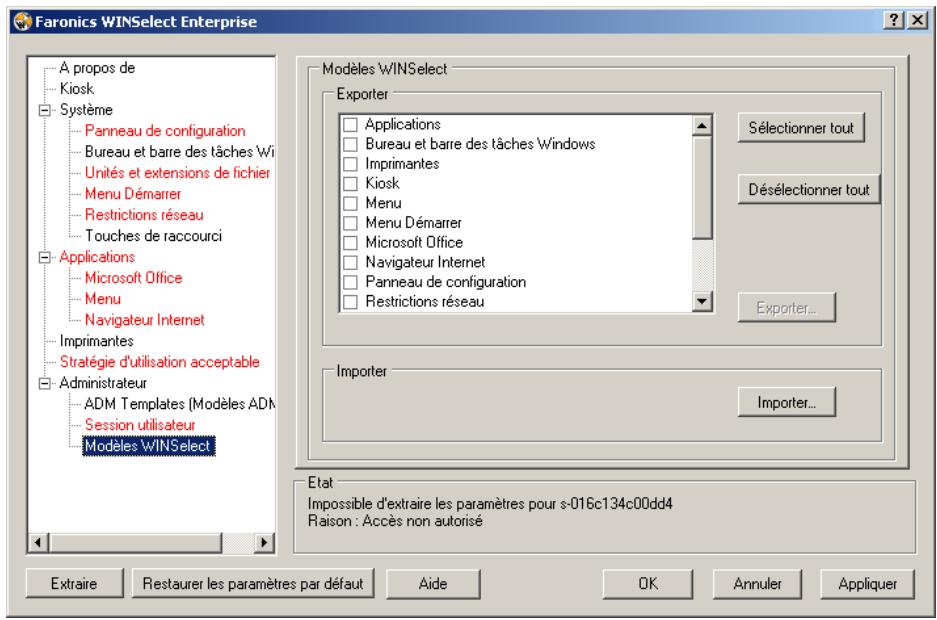The width and height of the screenshot is (937, 620).
Task: Open the Menu item under Applications
Action: pyautogui.click(x=103, y=299)
